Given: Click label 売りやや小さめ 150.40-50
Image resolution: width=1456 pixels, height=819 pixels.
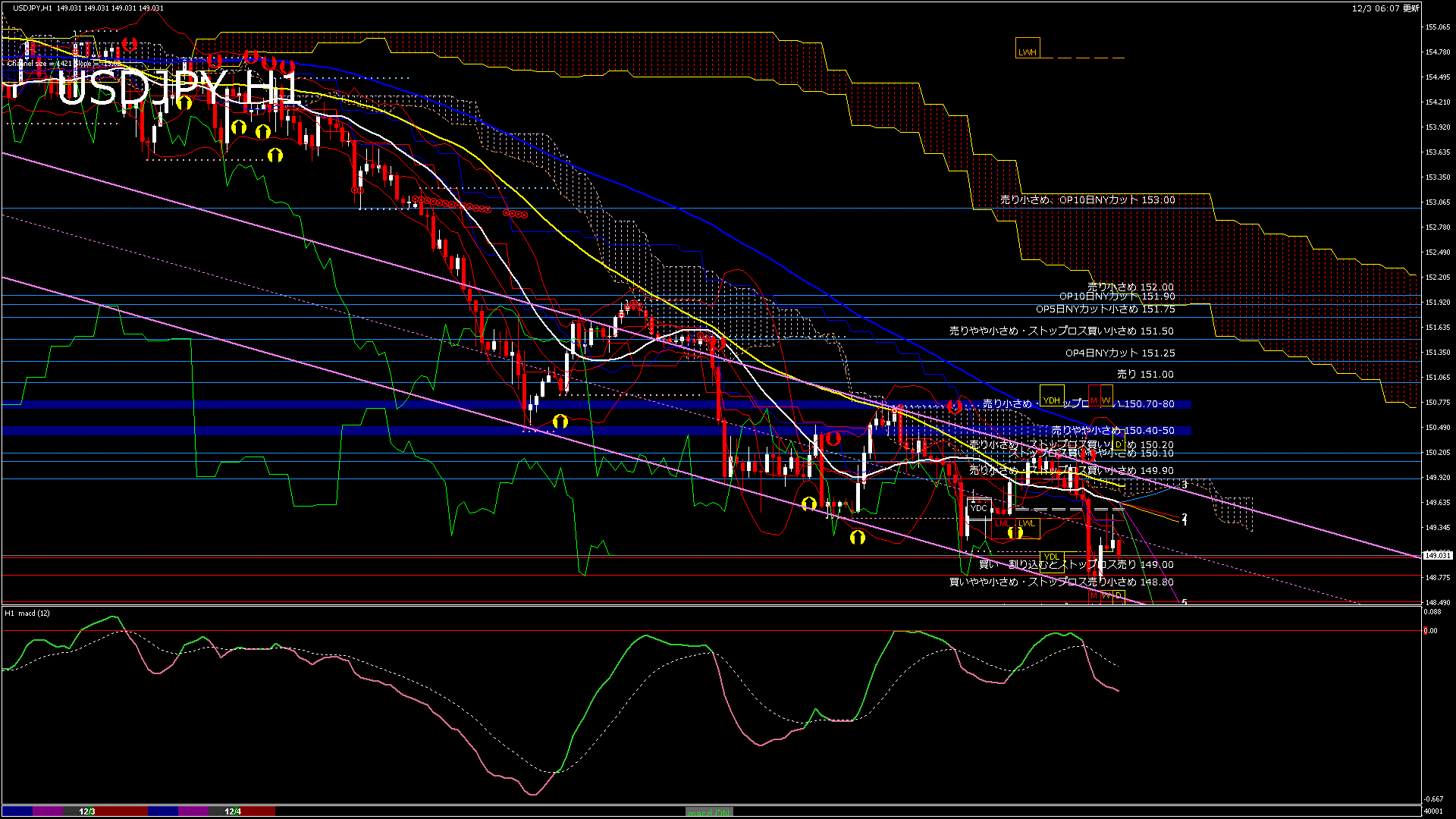Looking at the screenshot, I should coord(1112,431).
